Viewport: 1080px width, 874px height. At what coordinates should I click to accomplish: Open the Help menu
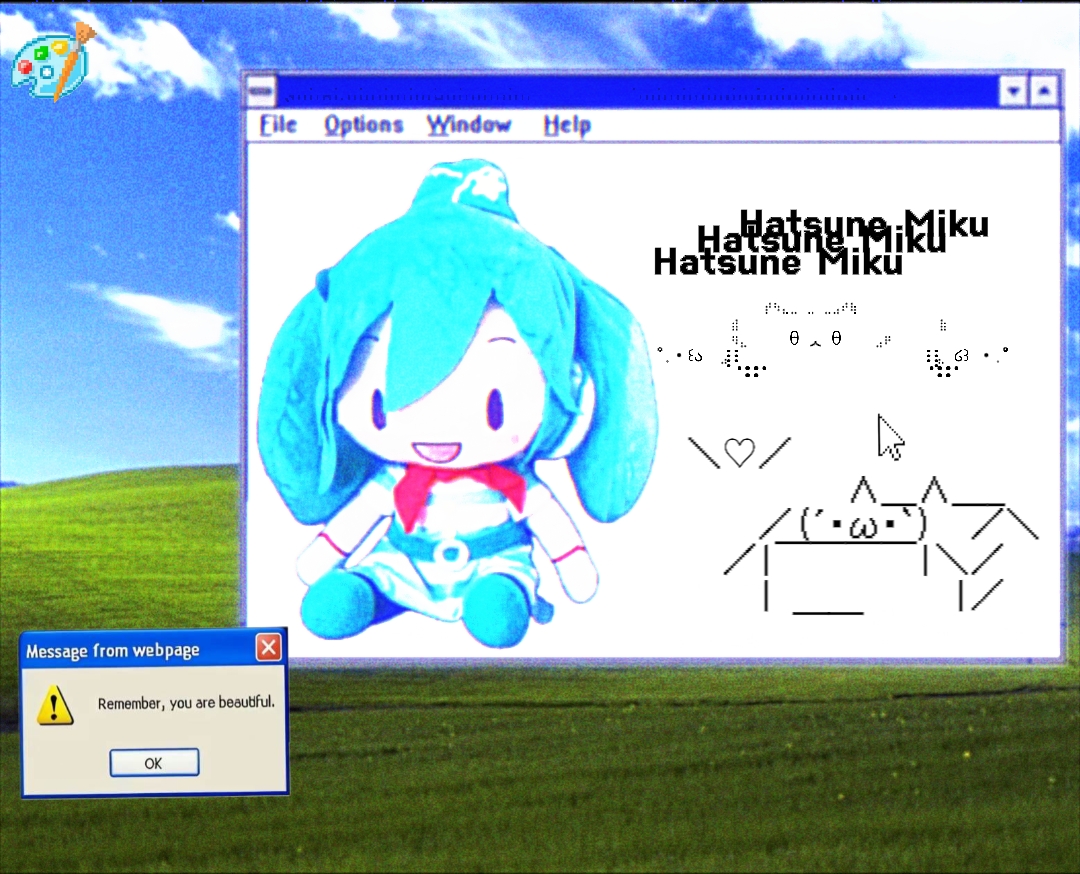(x=567, y=125)
